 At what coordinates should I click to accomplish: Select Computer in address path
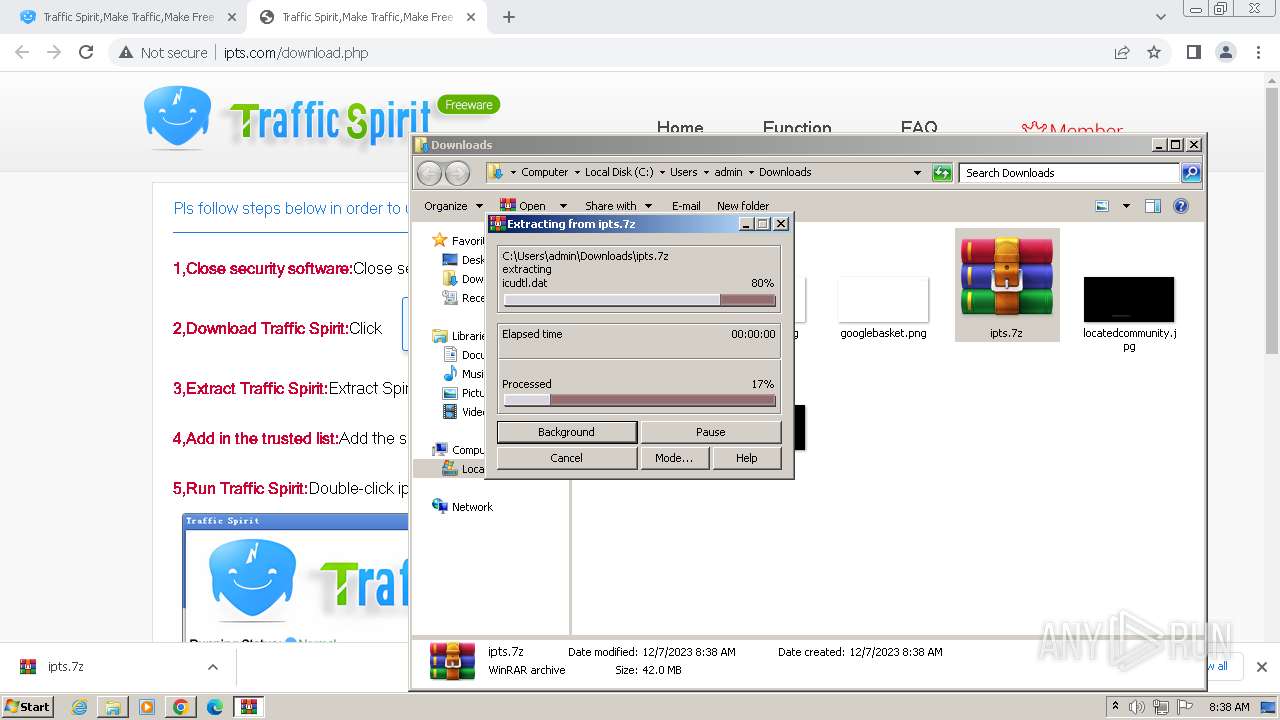pyautogui.click(x=545, y=172)
